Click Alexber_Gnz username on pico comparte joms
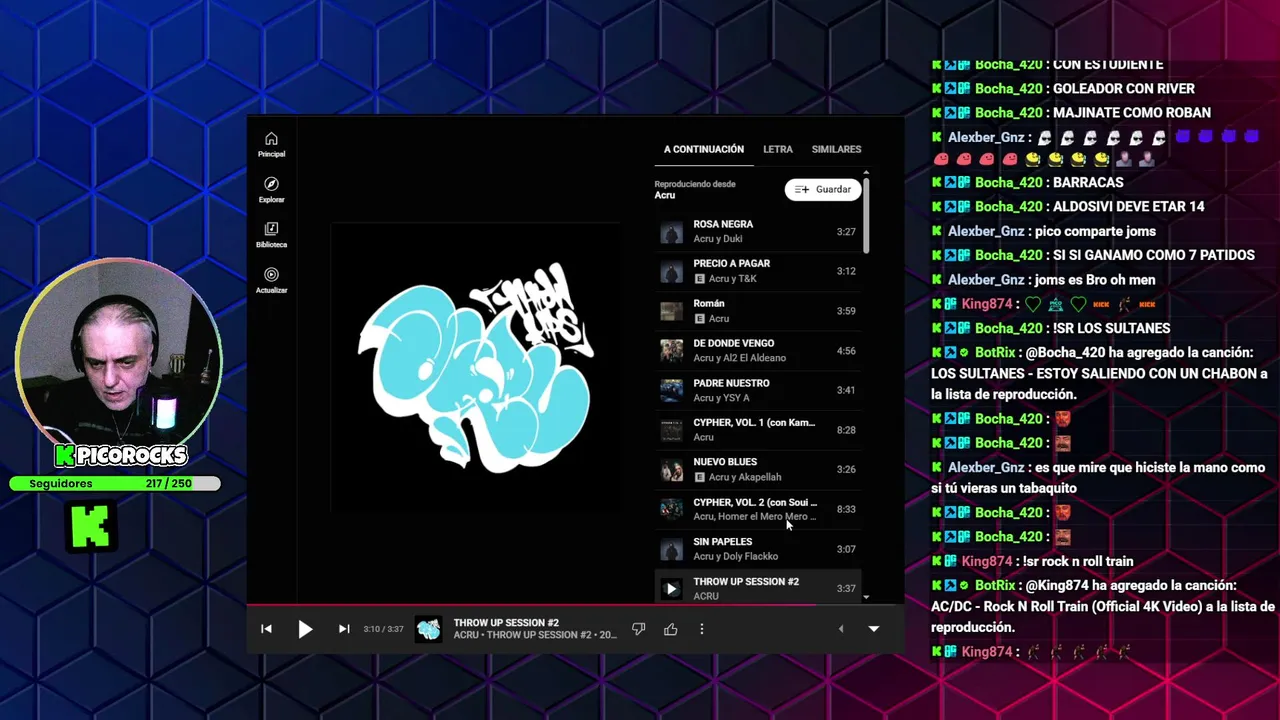 [x=986, y=231]
